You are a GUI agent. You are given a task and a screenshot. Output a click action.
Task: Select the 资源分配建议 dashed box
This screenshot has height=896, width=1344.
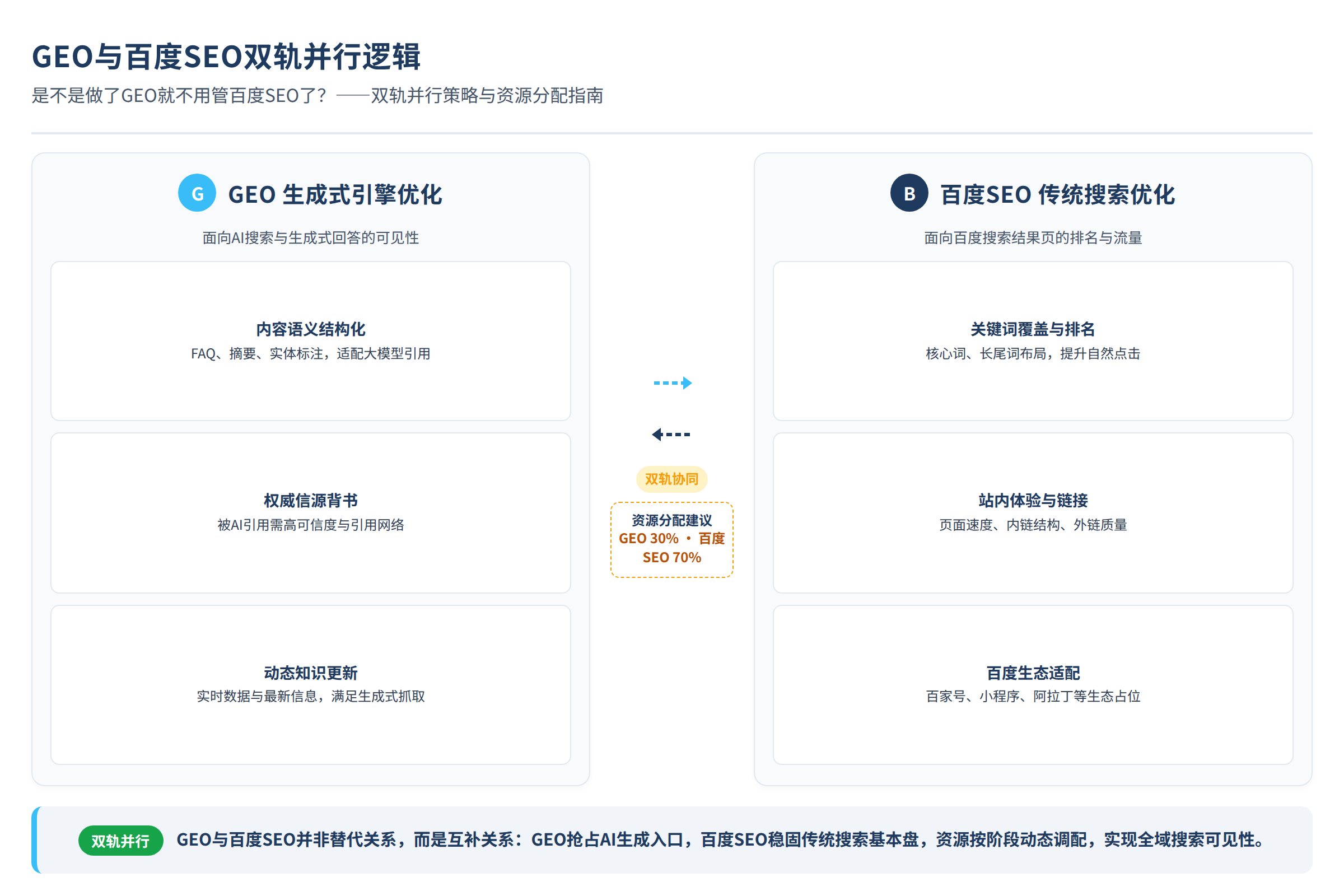click(672, 539)
